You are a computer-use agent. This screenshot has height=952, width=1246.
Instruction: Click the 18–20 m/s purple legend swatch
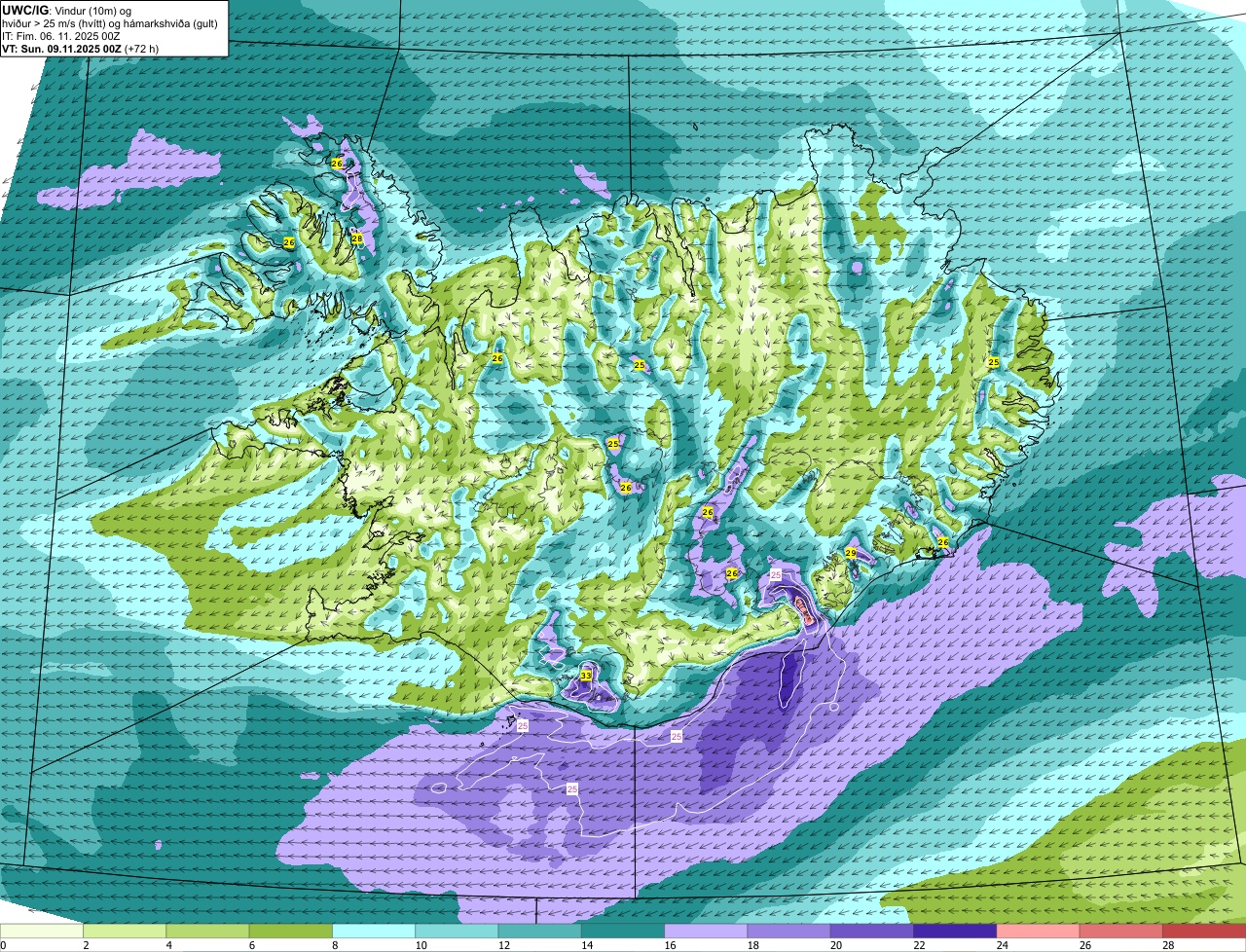tap(789, 932)
